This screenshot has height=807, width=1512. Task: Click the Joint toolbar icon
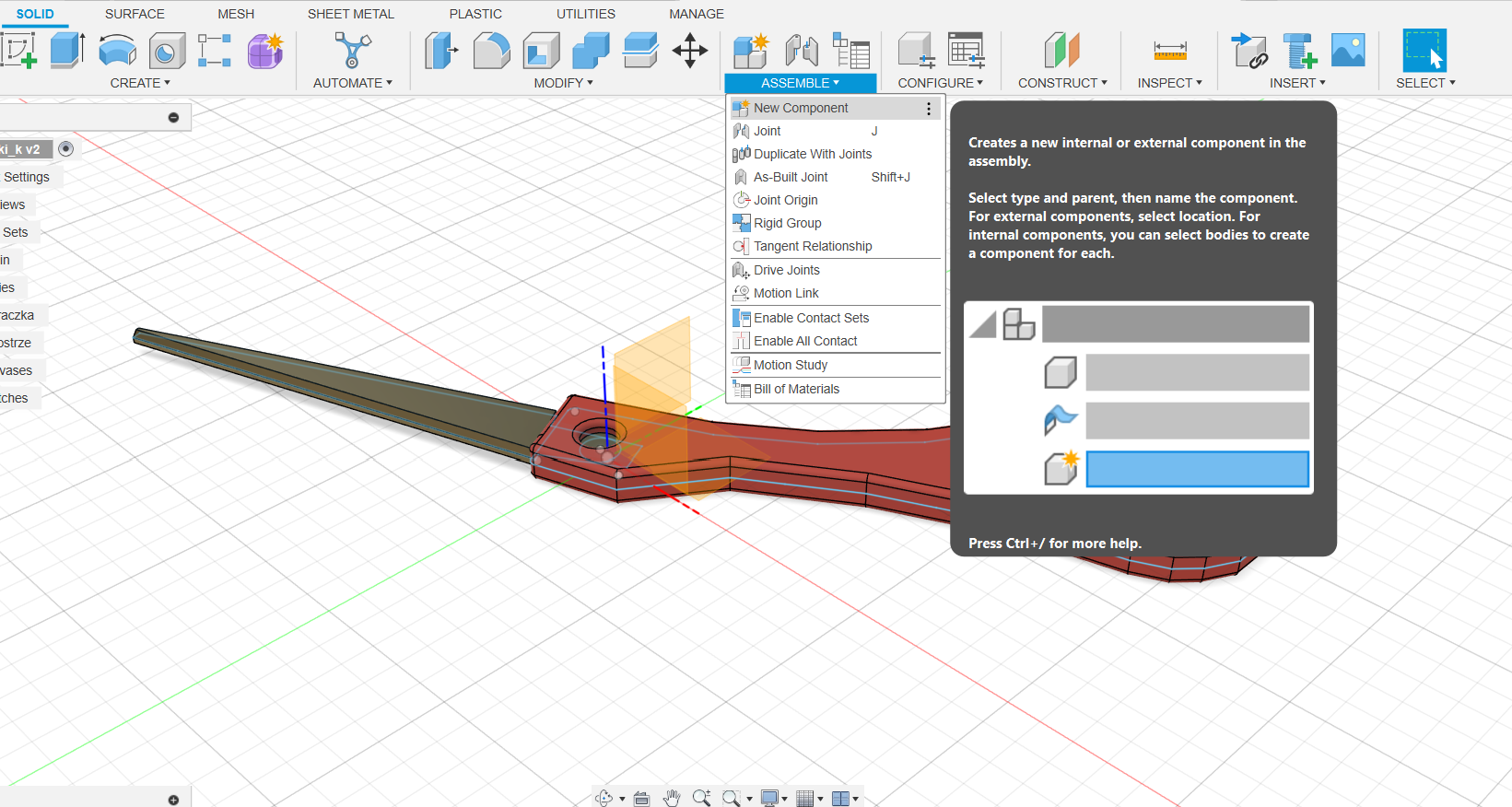[x=802, y=51]
